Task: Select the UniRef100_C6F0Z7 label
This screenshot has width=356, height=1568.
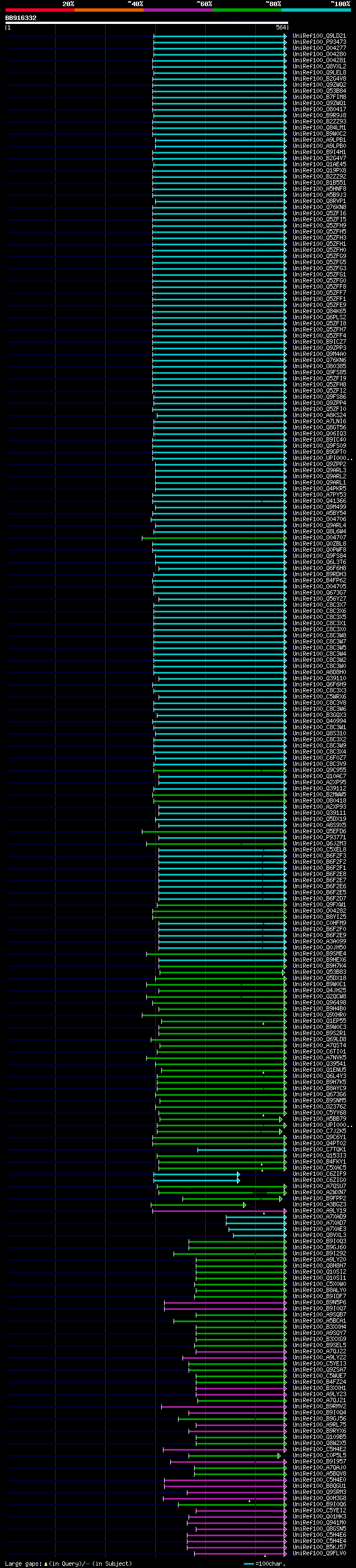Action: pos(319,758)
